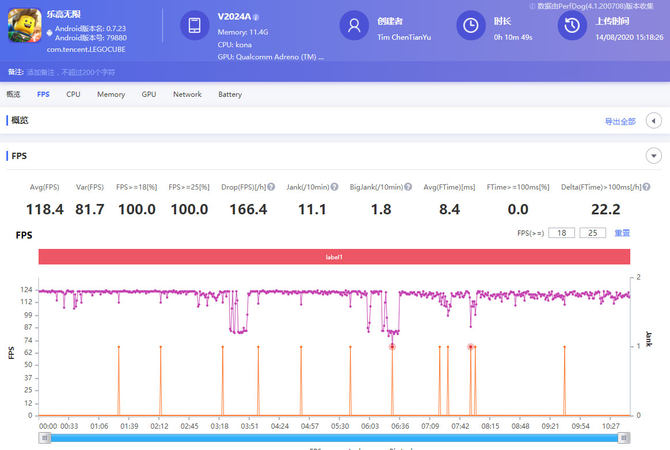Click the left handle of timeline range slider
The image size is (670, 450).
(x=45, y=437)
